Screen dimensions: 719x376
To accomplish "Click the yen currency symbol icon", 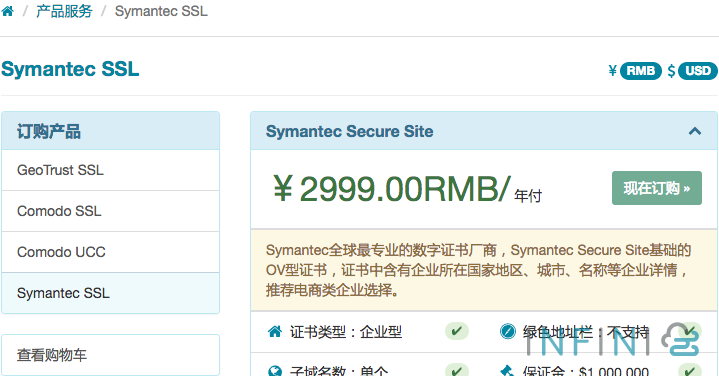I will 612,71.
